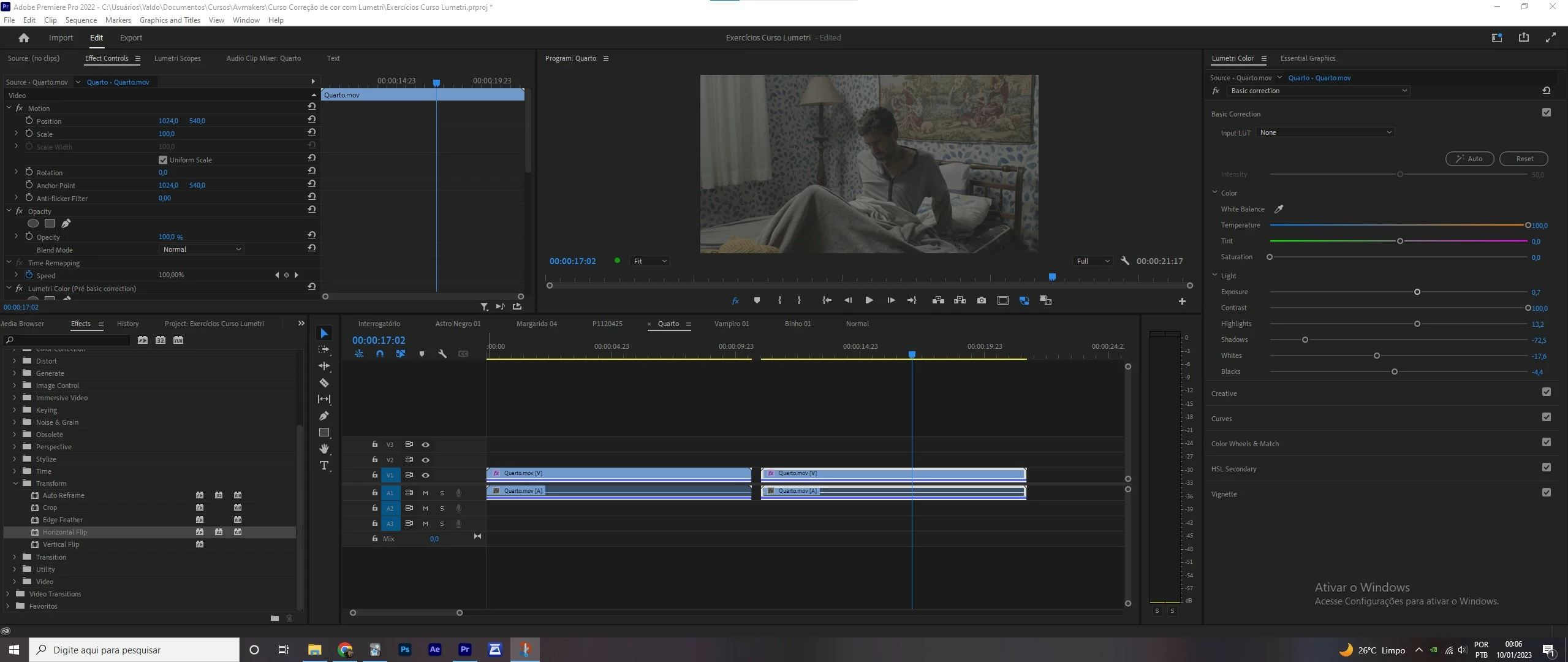Hide track V2 using eye icon
This screenshot has height=662, width=1568.
[x=425, y=460]
